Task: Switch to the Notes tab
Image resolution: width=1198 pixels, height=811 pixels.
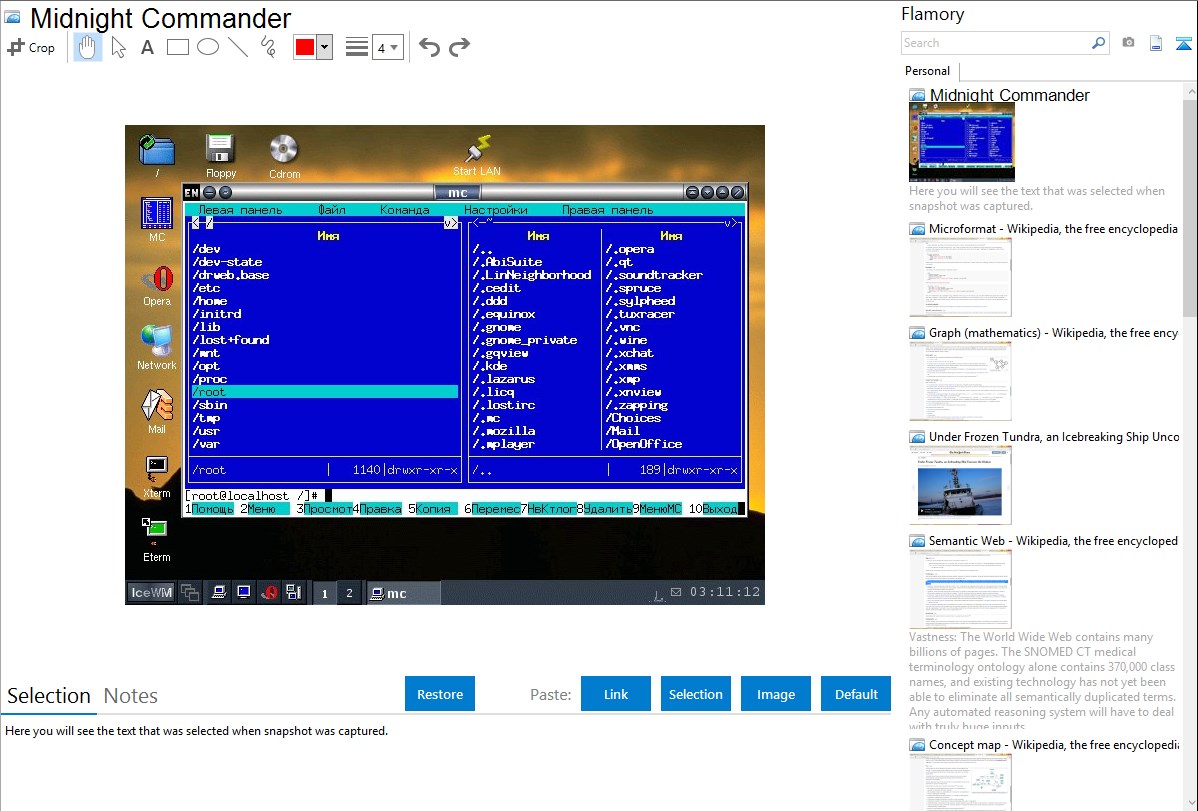Action: tap(131, 696)
